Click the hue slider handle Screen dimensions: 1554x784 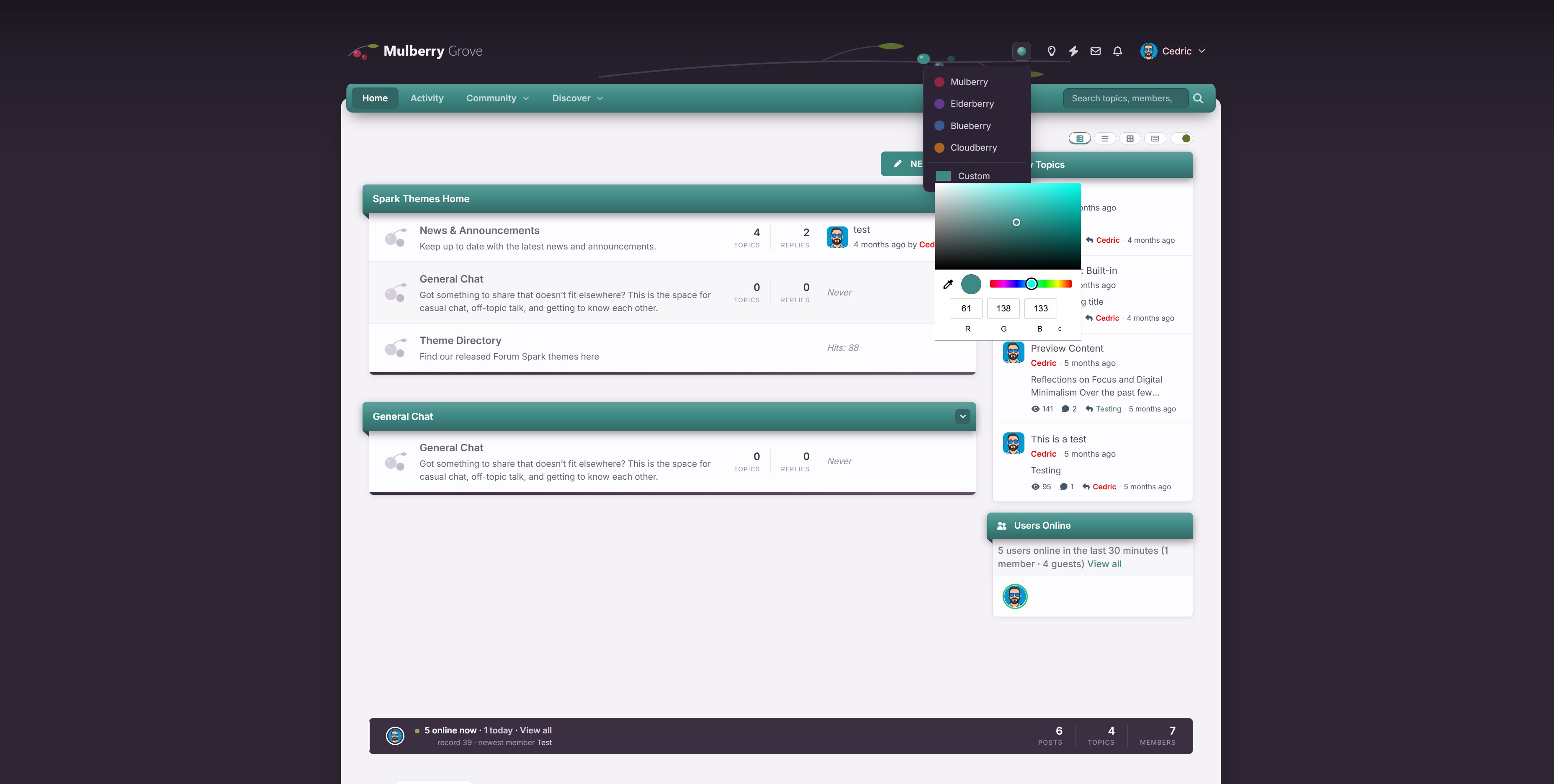pos(1031,284)
